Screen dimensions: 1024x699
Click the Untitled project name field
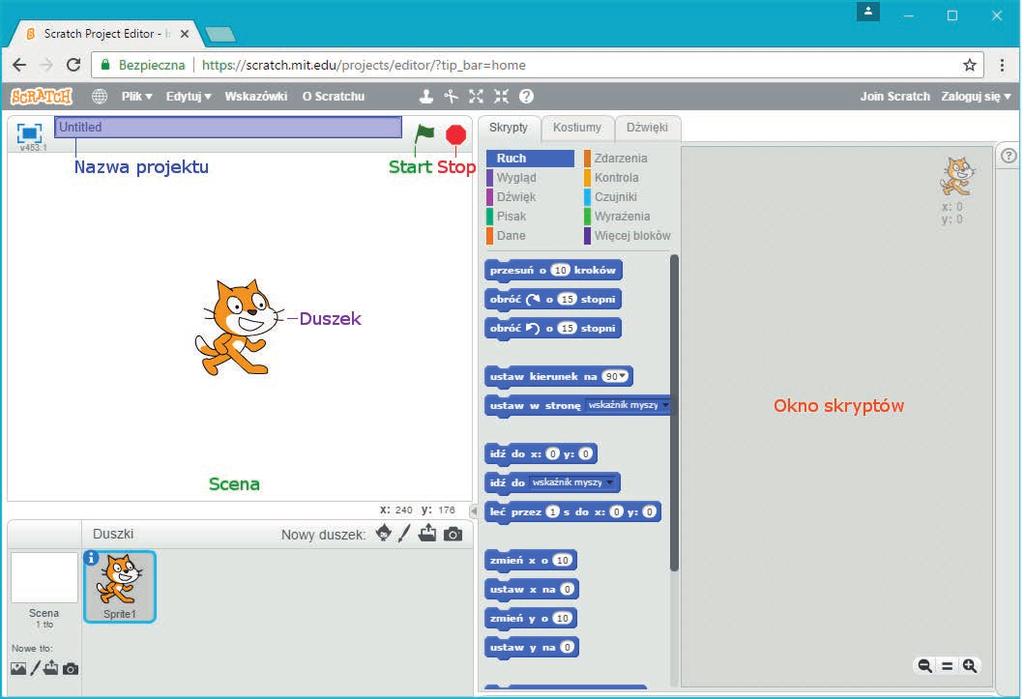pos(228,127)
